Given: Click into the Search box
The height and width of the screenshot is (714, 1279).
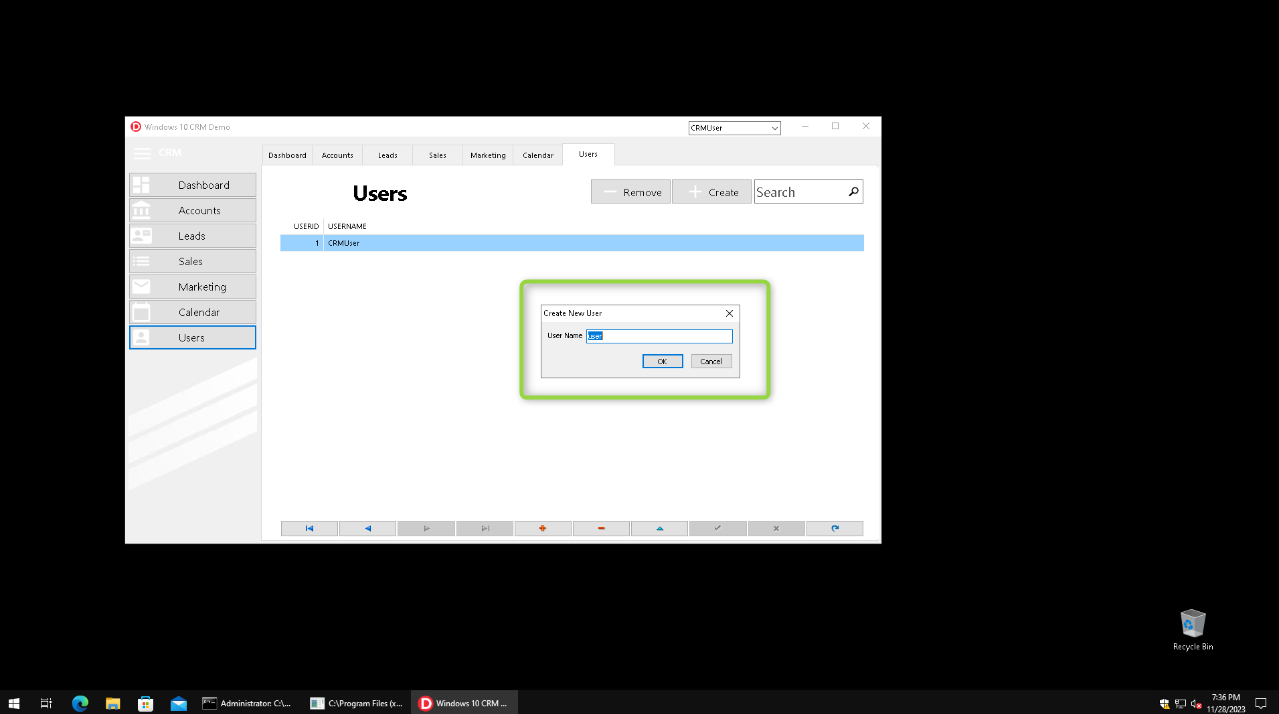Looking at the screenshot, I should point(800,192).
